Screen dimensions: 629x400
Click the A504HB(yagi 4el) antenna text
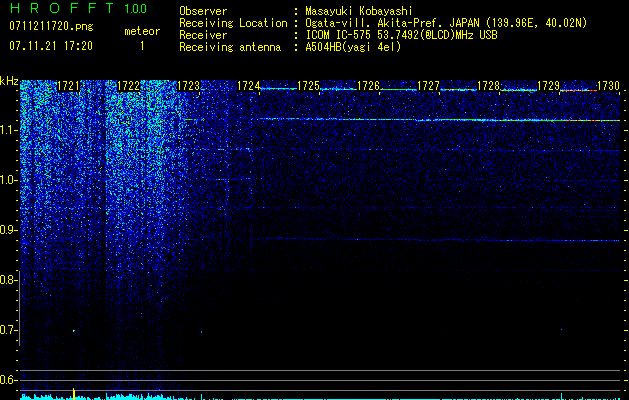[x=353, y=47]
